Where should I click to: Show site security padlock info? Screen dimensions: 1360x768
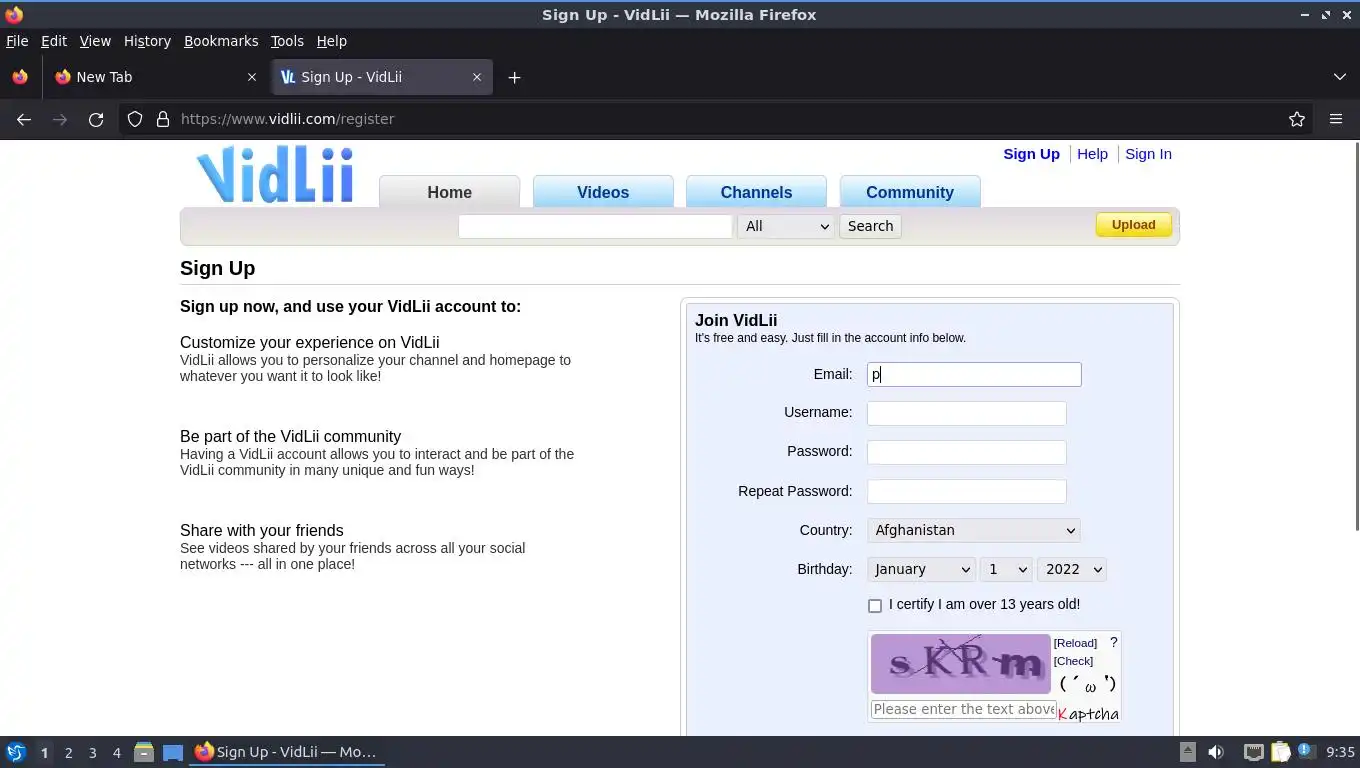click(163, 119)
